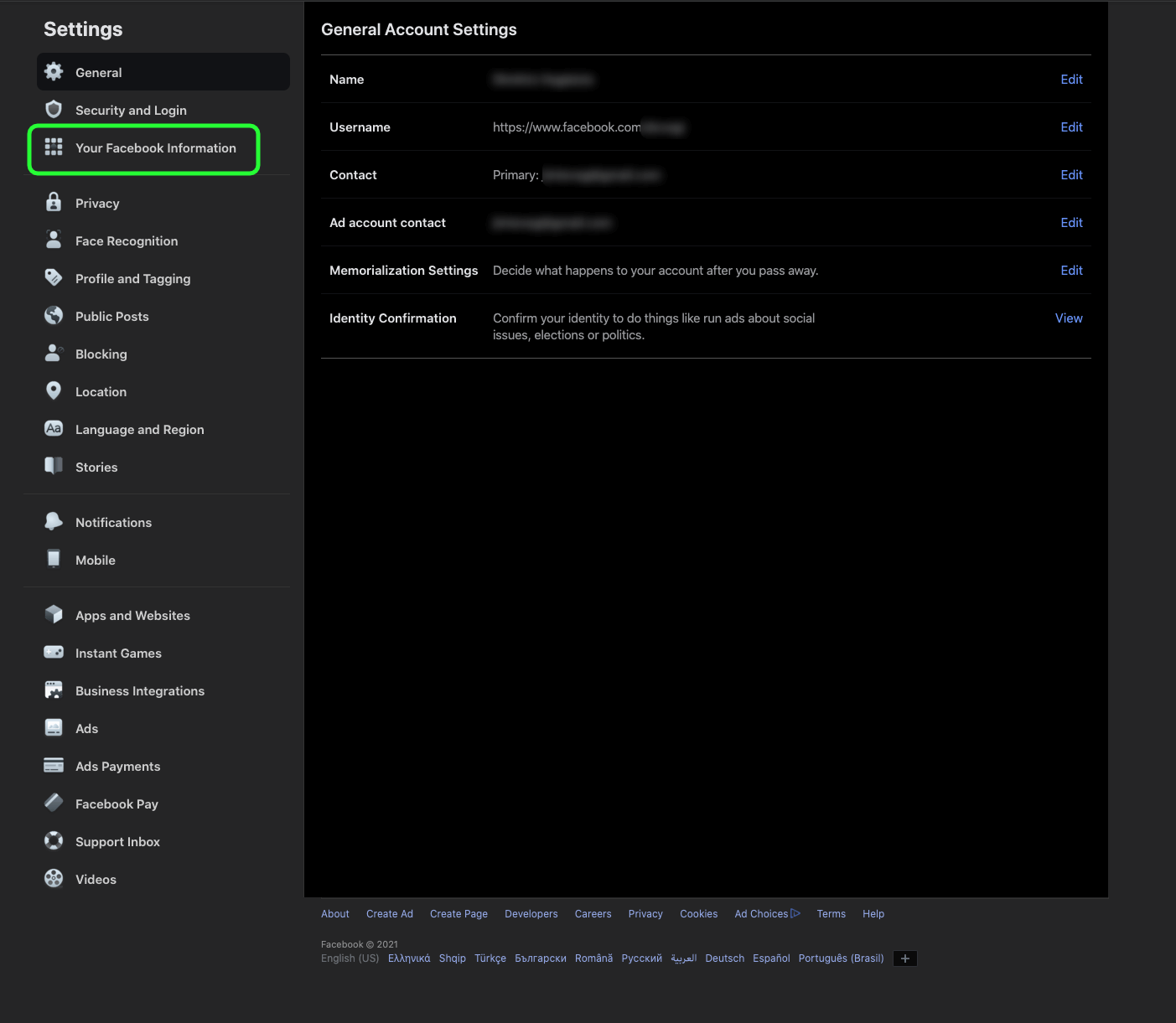
Task: Click the Public Posts globe icon
Action: pyautogui.click(x=54, y=316)
